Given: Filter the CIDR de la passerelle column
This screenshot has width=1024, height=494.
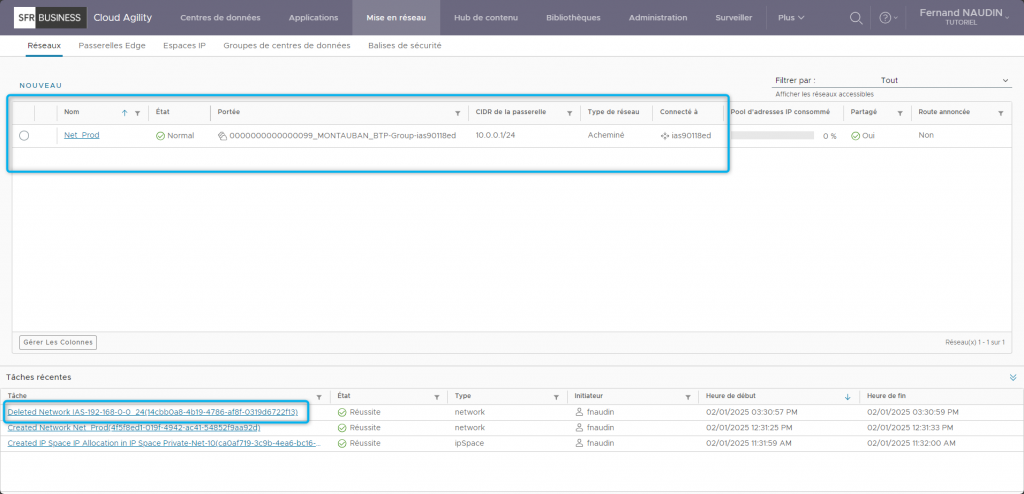Looking at the screenshot, I should 569,113.
